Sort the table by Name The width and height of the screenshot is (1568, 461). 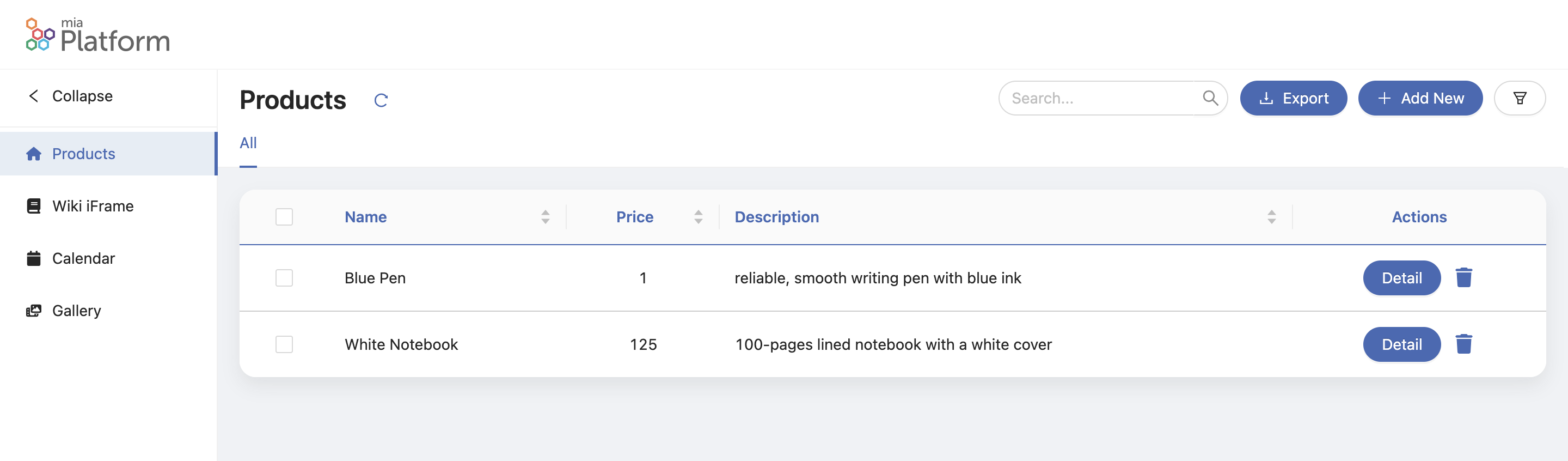tap(365, 217)
